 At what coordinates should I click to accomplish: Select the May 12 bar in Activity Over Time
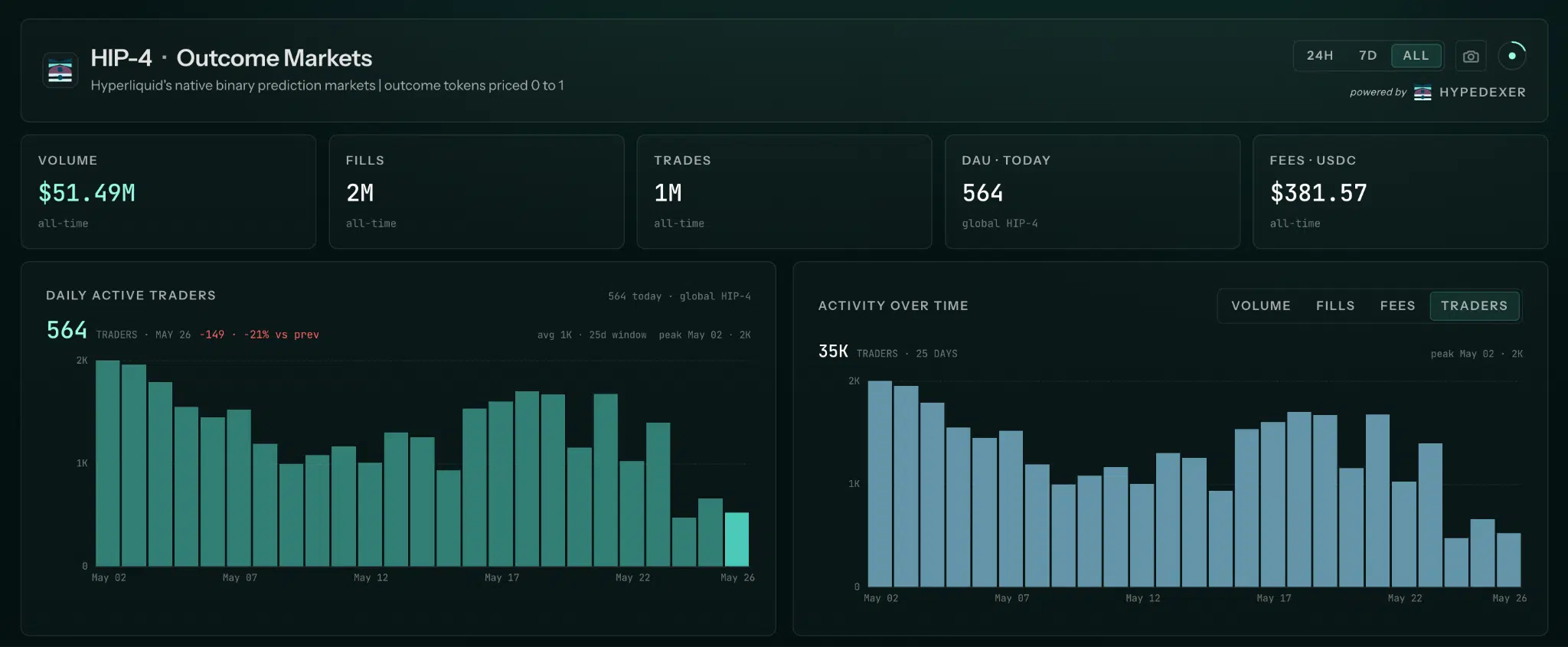click(1142, 535)
